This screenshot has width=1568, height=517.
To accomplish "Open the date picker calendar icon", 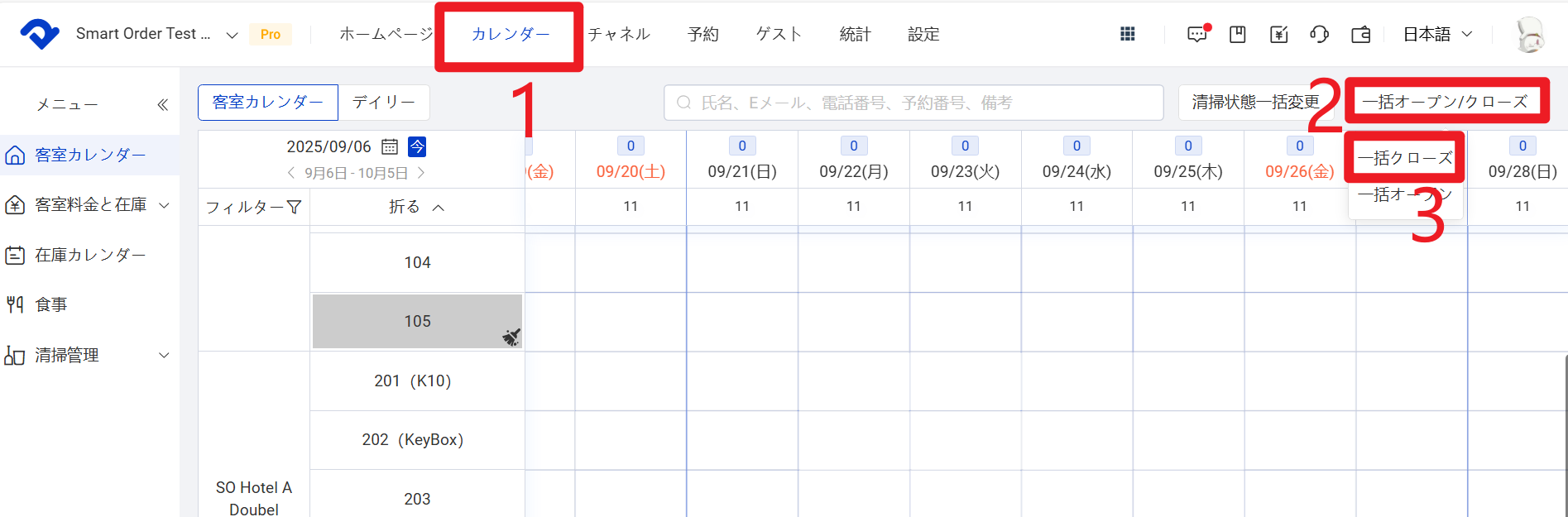I will point(390,147).
